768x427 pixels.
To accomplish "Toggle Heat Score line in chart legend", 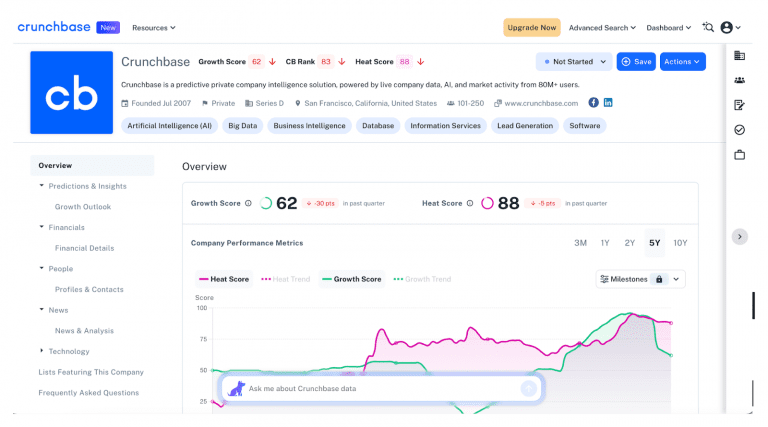I will [x=224, y=279].
